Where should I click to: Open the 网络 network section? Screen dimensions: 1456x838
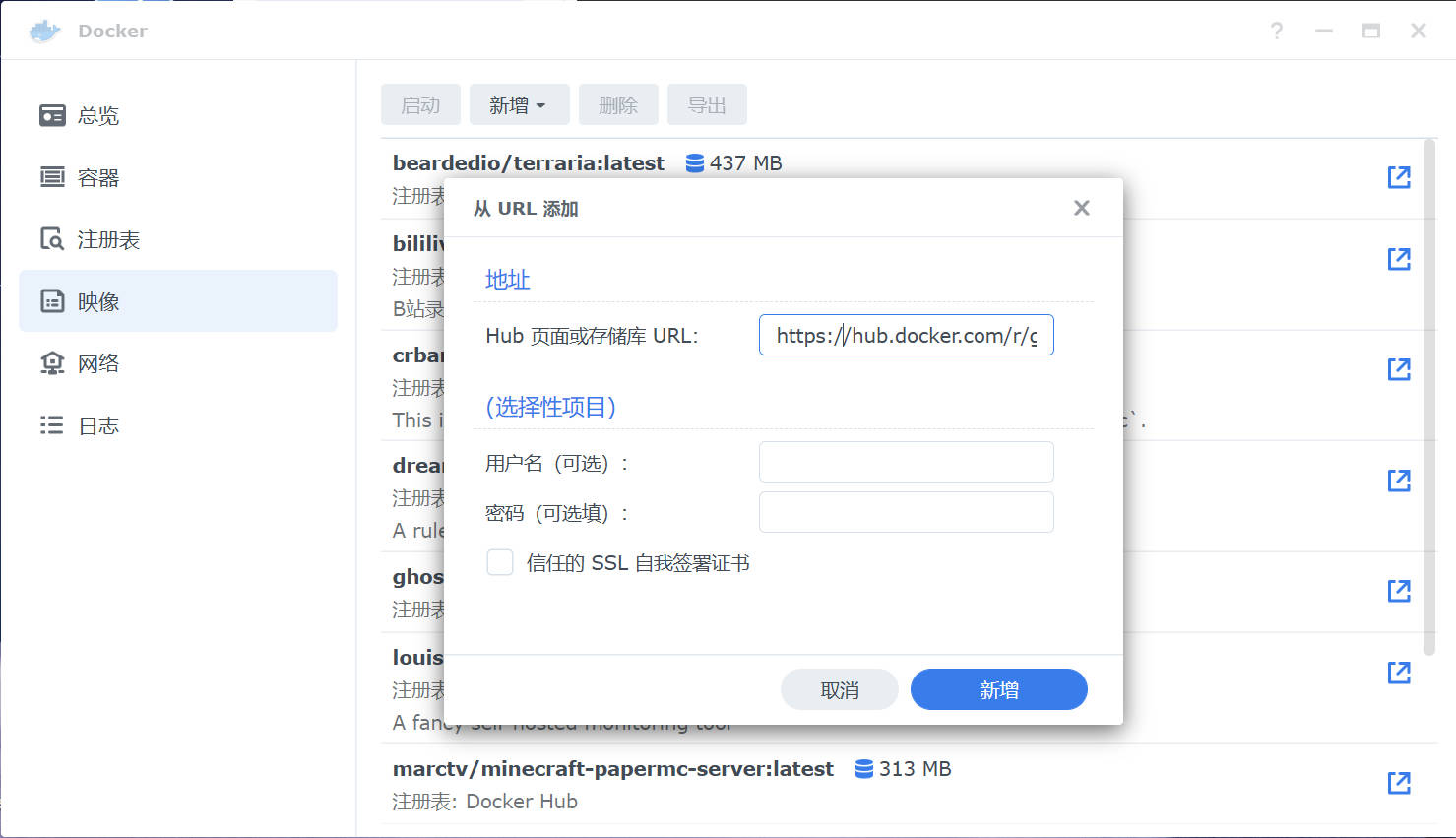point(178,363)
